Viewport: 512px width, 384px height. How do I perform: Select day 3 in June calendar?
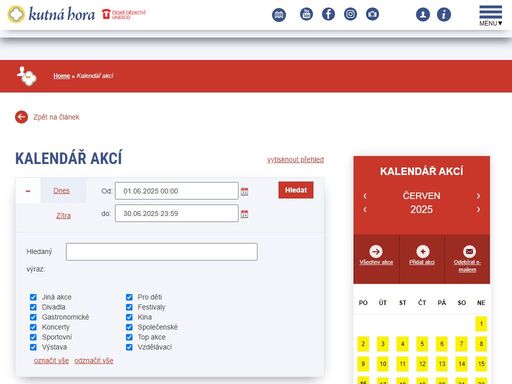point(383,344)
